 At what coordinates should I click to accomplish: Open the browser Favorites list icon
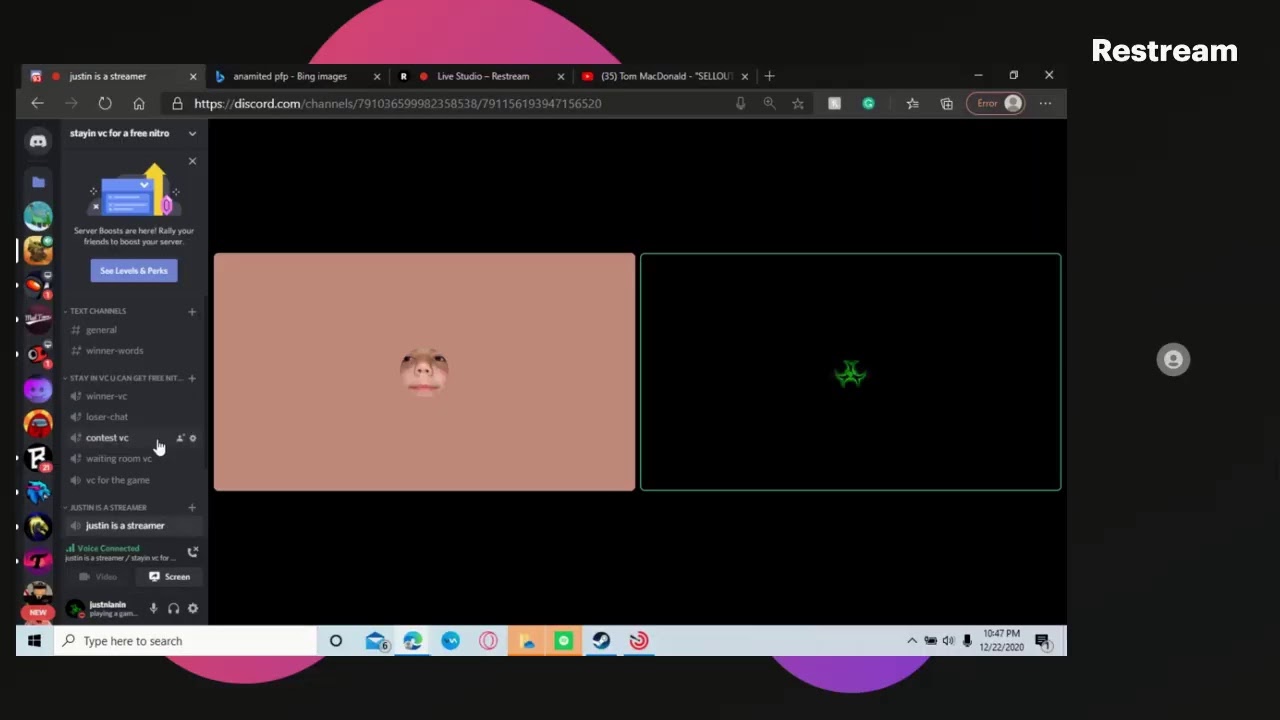pos(912,103)
